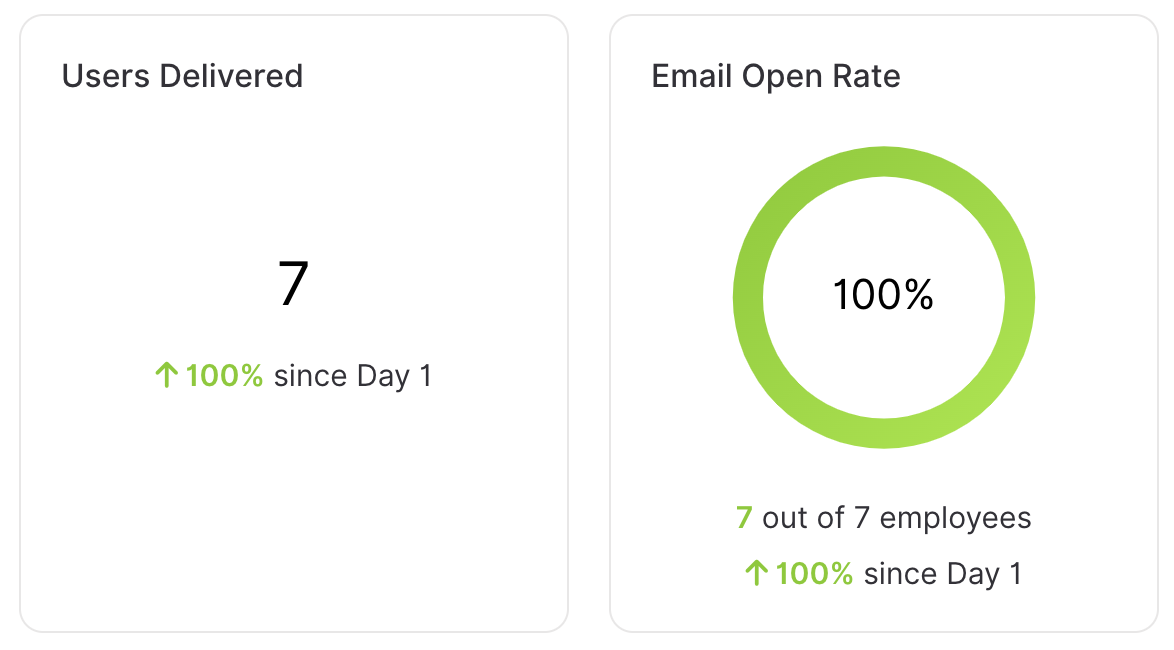Click the top arc of the green ring
Screen dimensions: 1174x650
(883, 162)
